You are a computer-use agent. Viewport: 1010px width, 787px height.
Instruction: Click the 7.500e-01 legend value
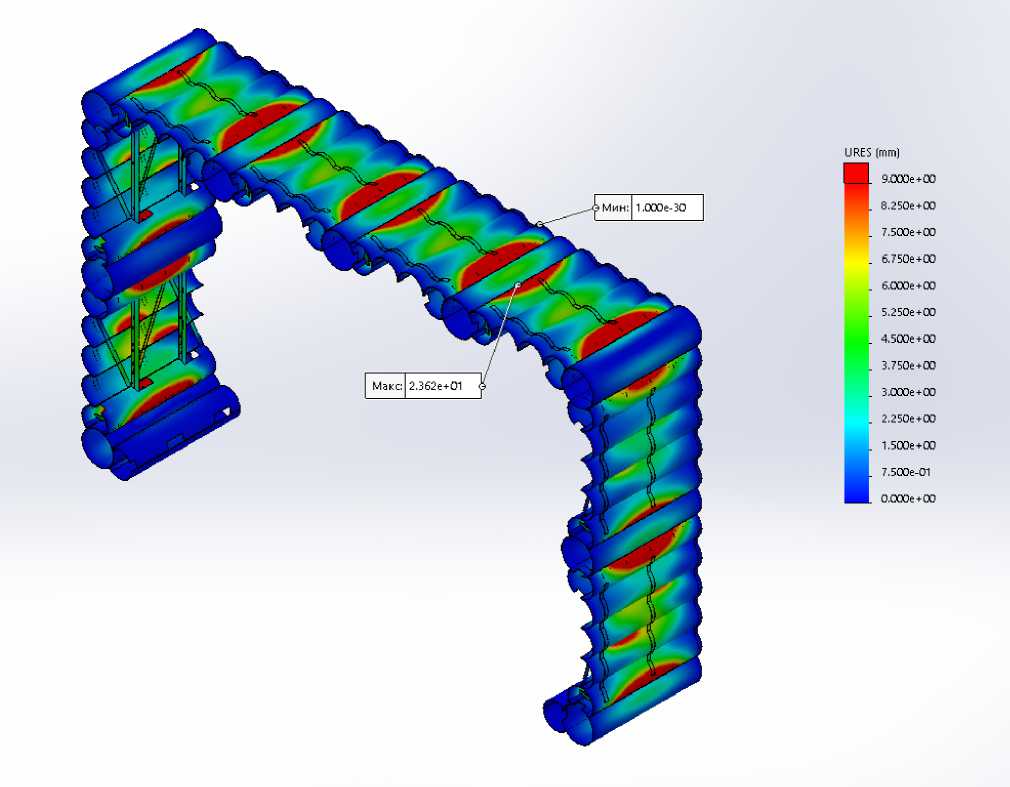tap(906, 472)
